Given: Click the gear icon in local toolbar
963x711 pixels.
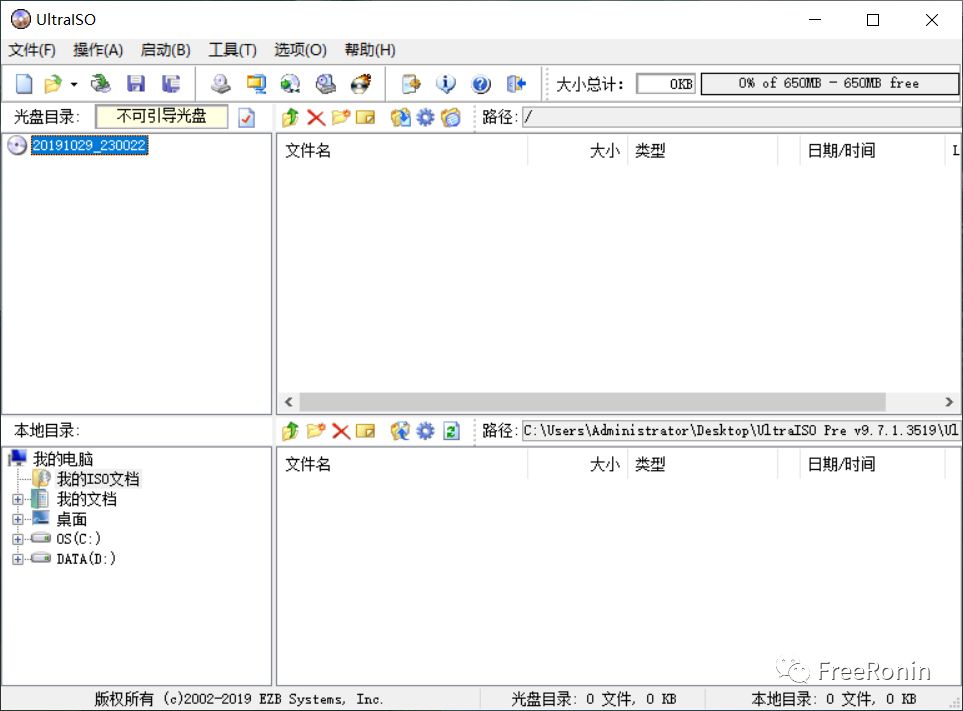Looking at the screenshot, I should pos(425,431).
